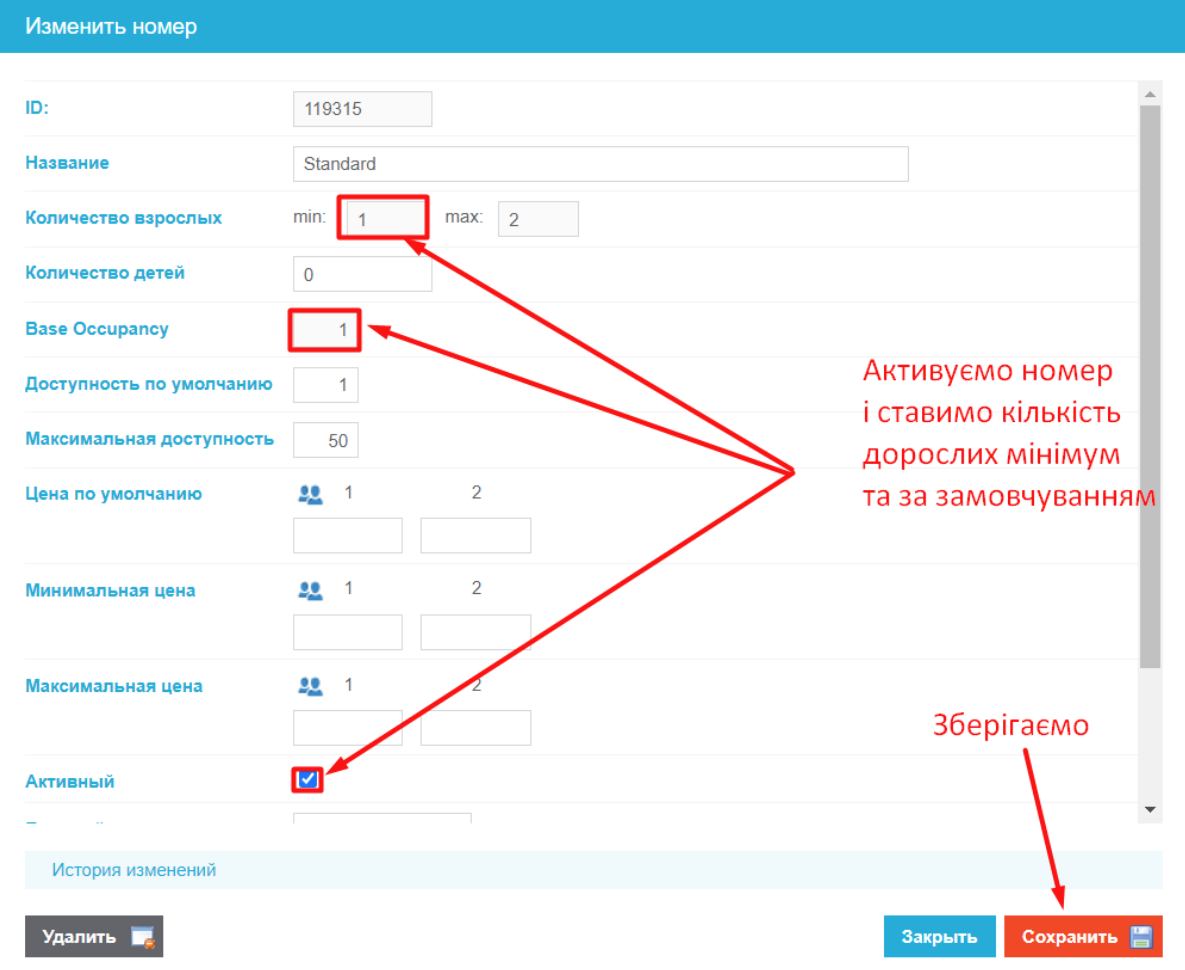Click the guests icon beside Минимальная цена
Viewport: 1185px width, 970px height.
[x=311, y=590]
